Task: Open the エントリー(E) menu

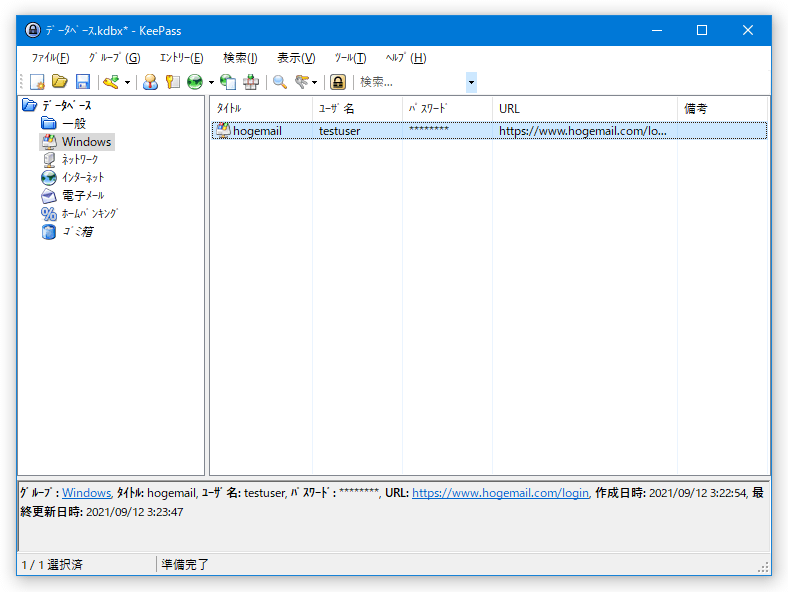Action: coord(181,58)
